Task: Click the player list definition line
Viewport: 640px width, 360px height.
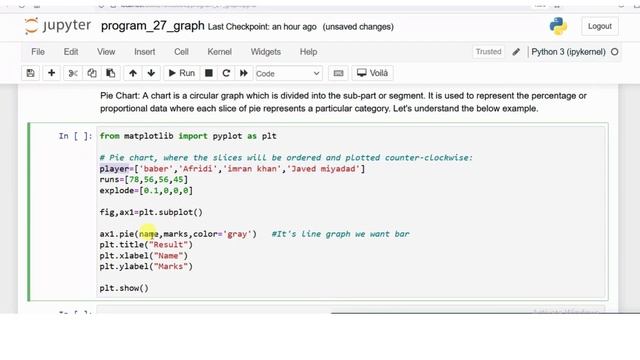Action: (x=232, y=169)
